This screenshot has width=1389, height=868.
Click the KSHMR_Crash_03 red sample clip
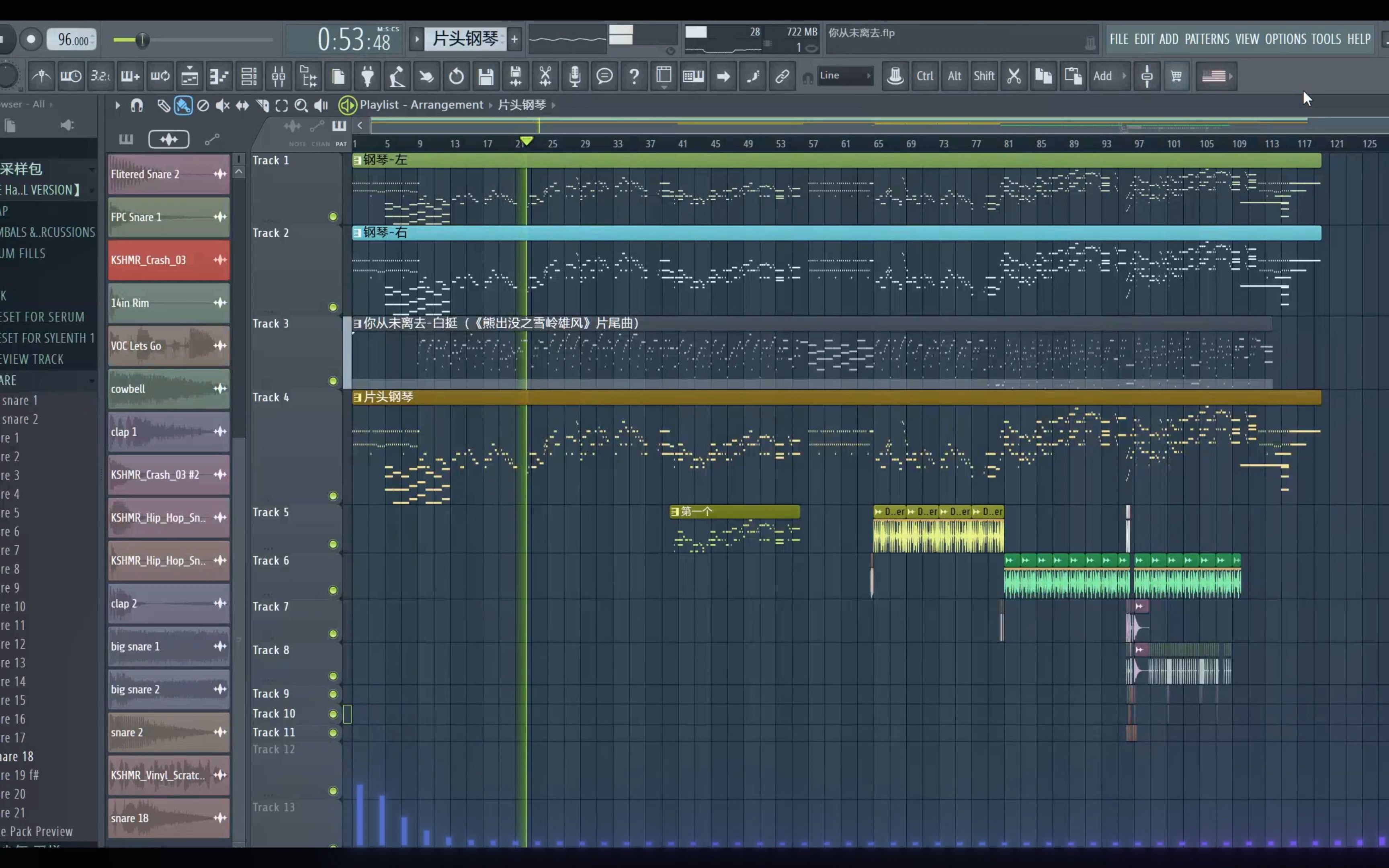(169, 260)
